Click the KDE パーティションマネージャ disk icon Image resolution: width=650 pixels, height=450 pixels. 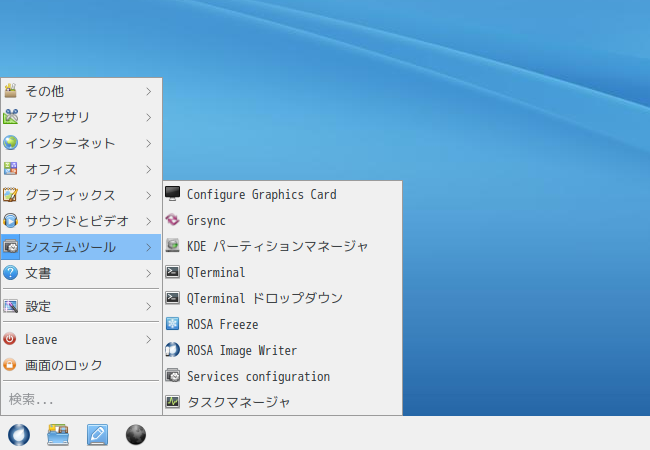click(x=172, y=246)
